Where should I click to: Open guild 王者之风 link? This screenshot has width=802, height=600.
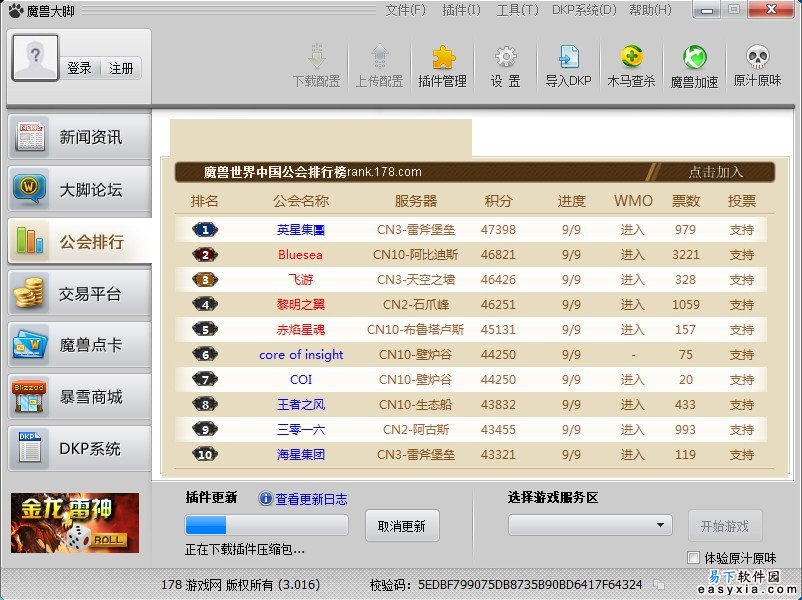click(301, 405)
